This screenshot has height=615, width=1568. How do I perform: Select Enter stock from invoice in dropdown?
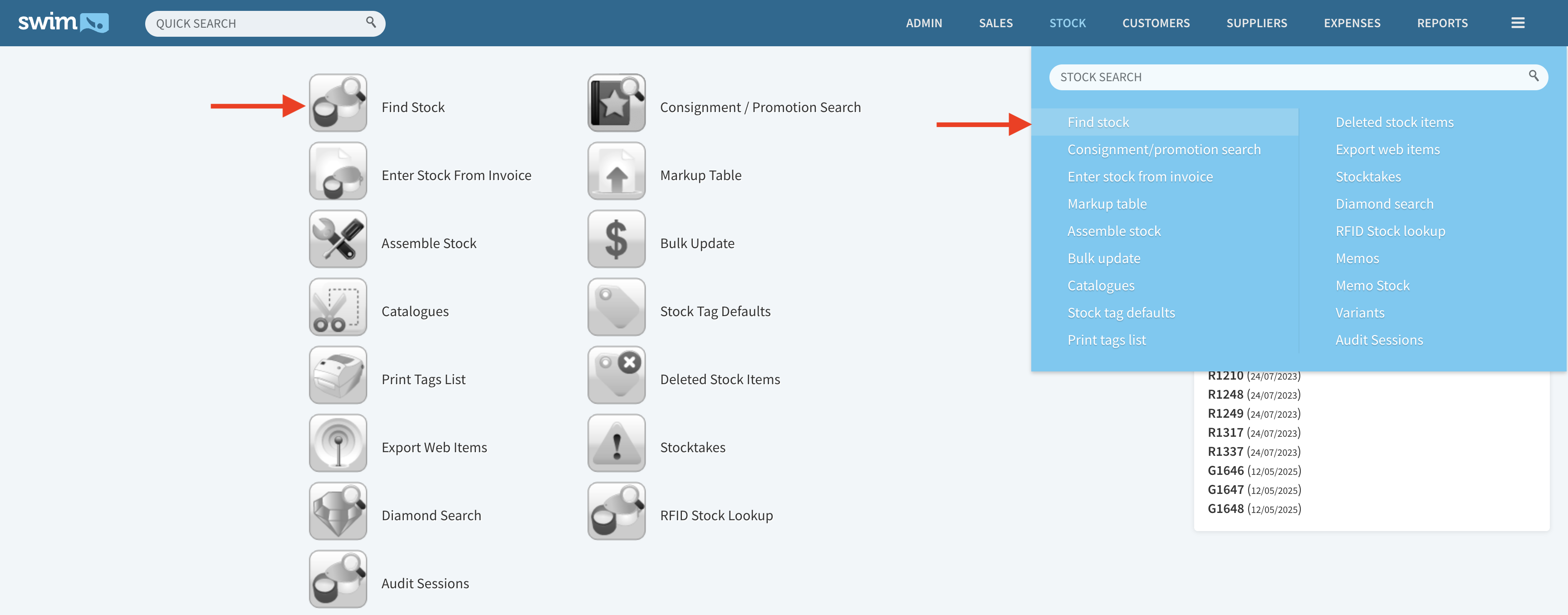click(1140, 177)
